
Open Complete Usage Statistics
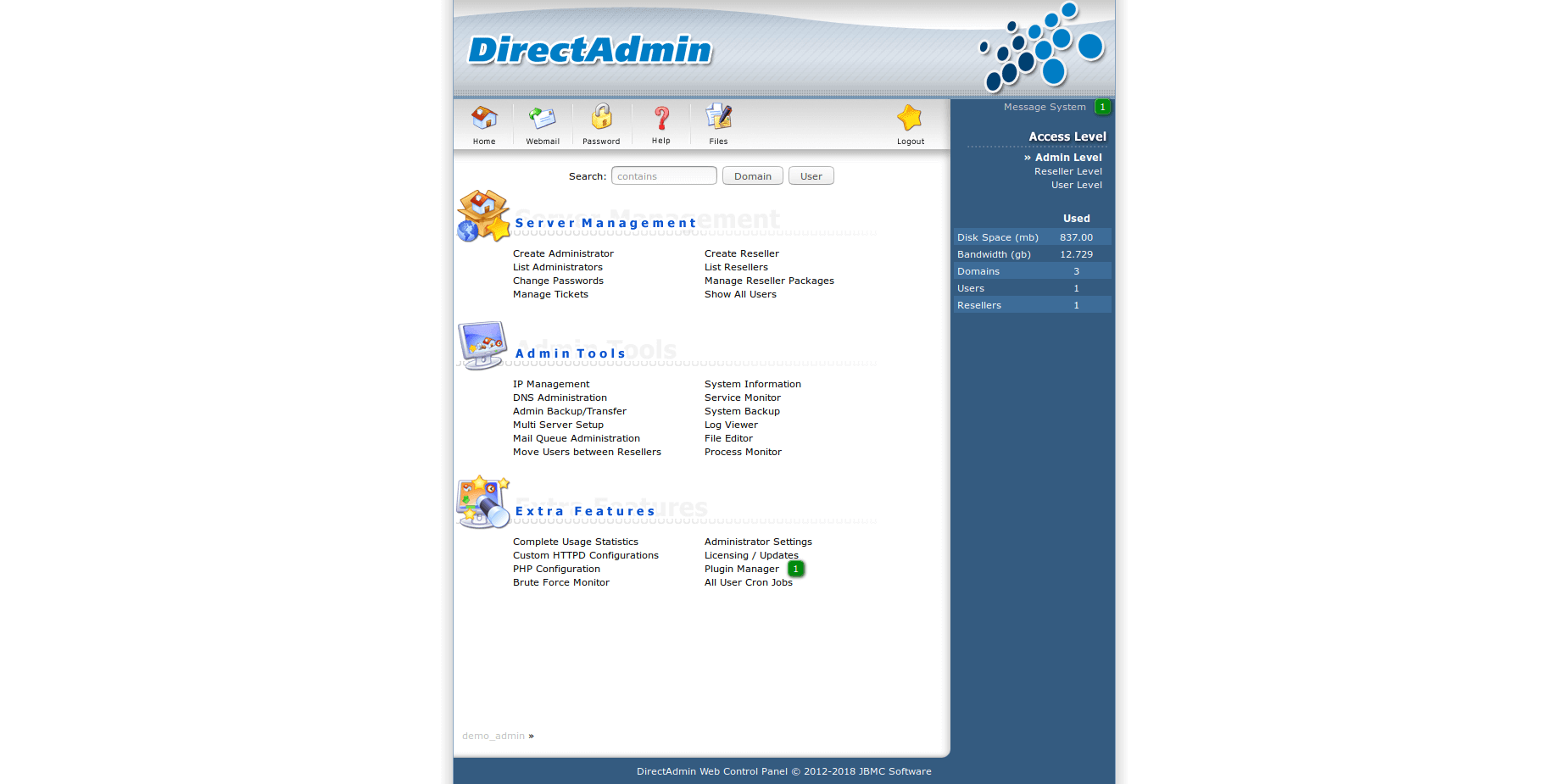pyautogui.click(x=576, y=542)
